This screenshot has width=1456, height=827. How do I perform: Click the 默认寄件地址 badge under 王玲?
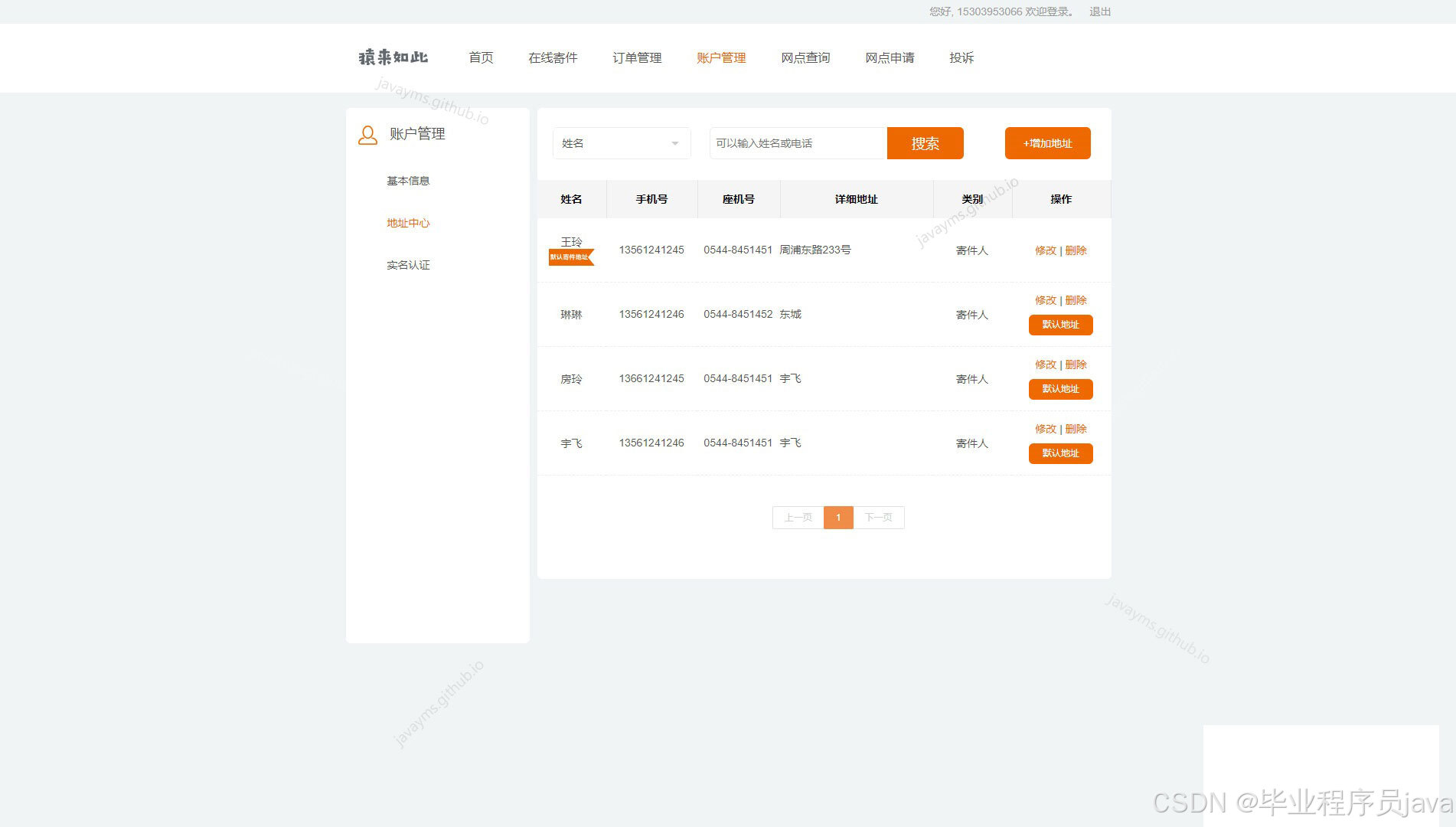[571, 257]
